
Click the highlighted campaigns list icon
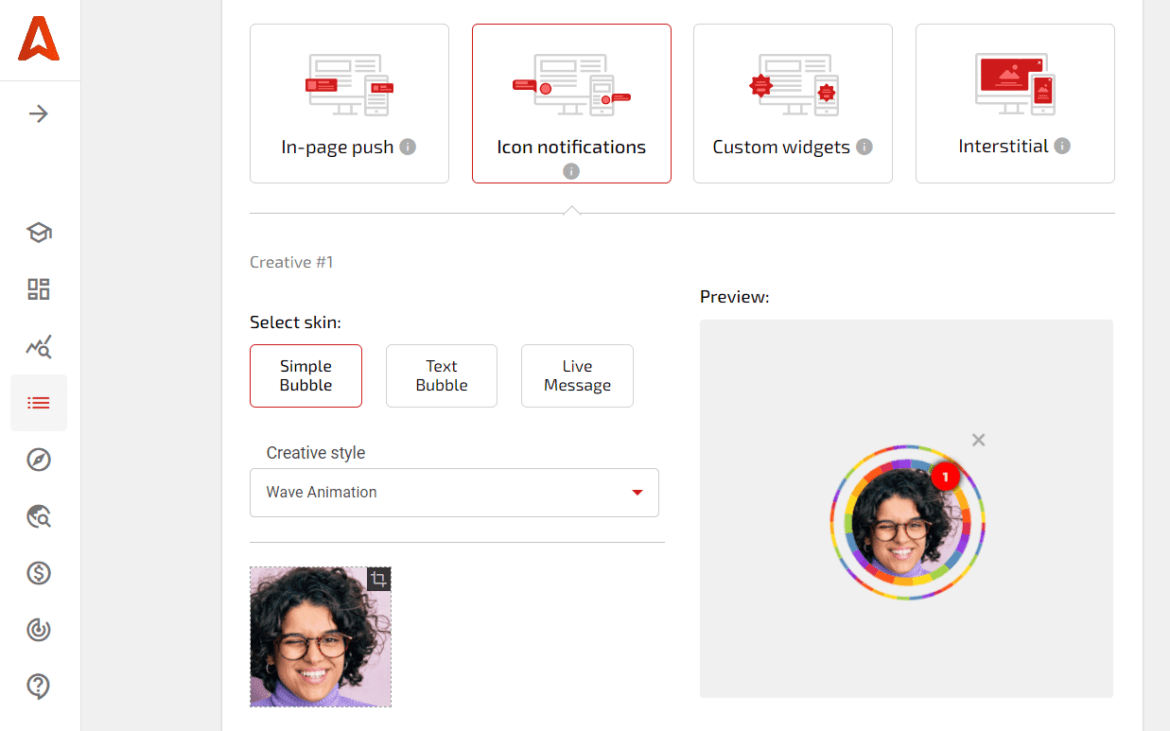(x=38, y=402)
